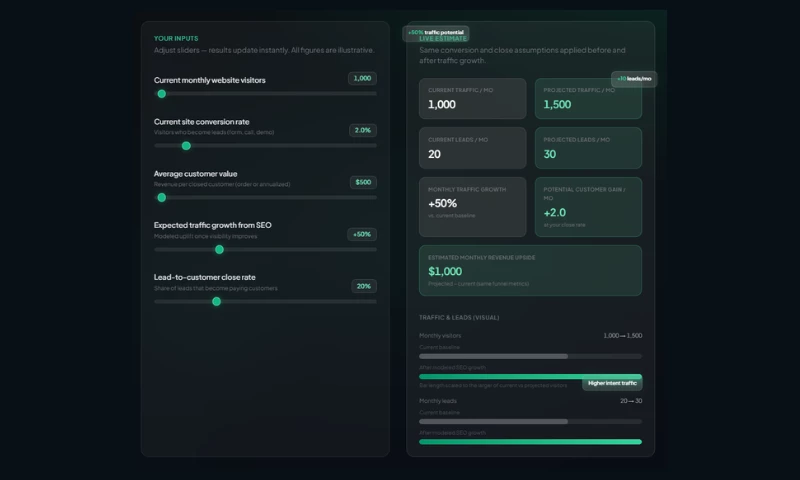800x480 pixels.
Task: Click the expected SEO traffic growth slider handle
Action: pyautogui.click(x=219, y=250)
